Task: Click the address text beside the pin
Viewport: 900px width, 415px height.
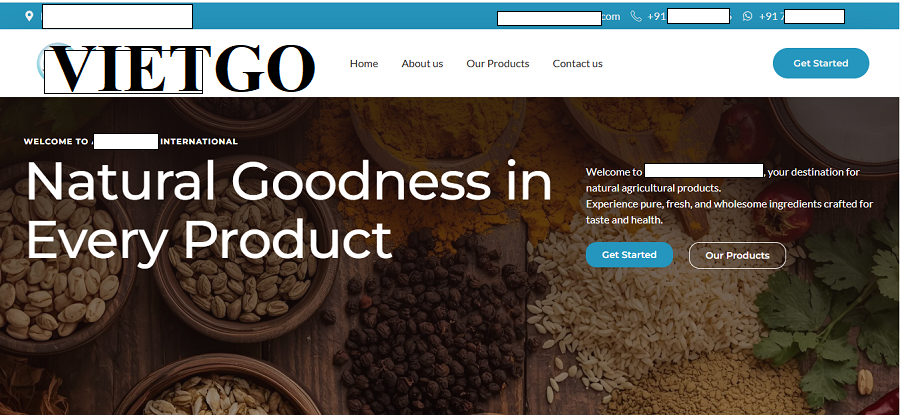Action: [117, 16]
